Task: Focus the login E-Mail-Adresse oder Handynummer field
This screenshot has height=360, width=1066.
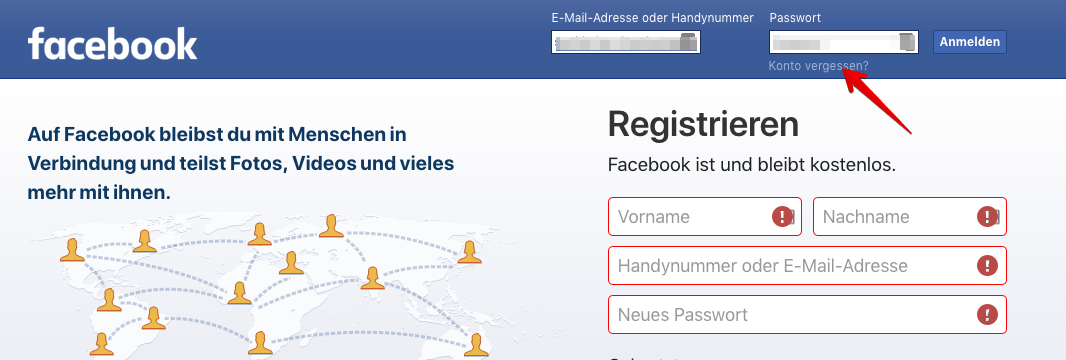Action: tap(626, 42)
